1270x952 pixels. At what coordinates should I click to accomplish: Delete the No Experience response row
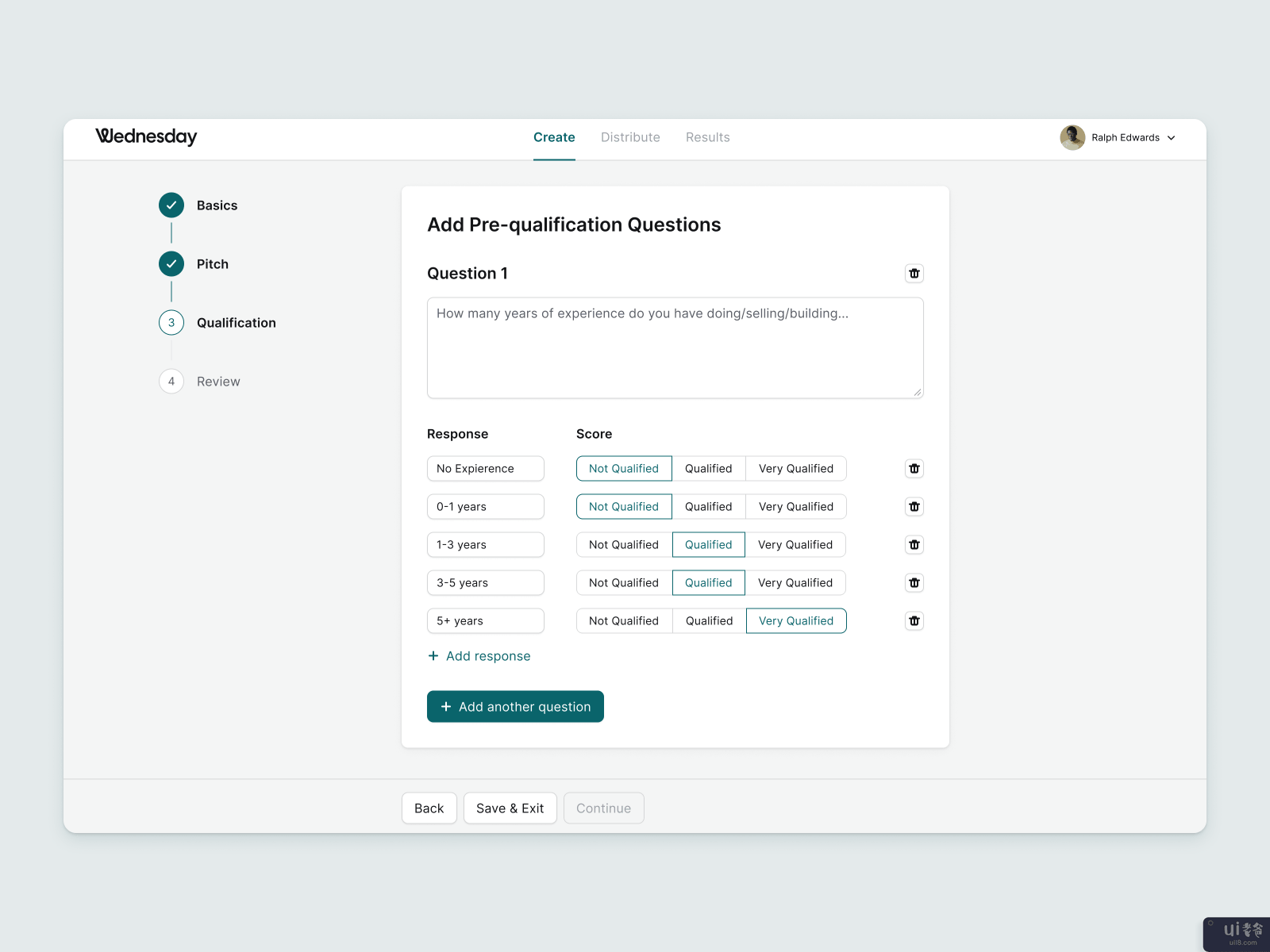pos(914,469)
